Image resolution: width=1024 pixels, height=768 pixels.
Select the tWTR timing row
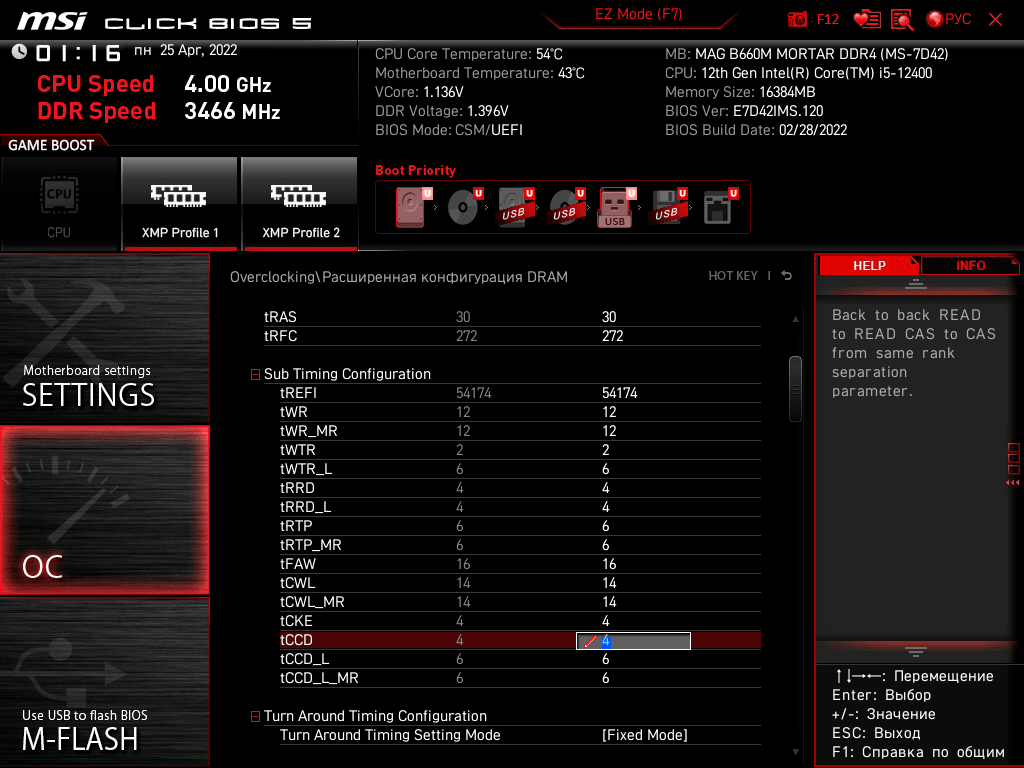[520, 449]
